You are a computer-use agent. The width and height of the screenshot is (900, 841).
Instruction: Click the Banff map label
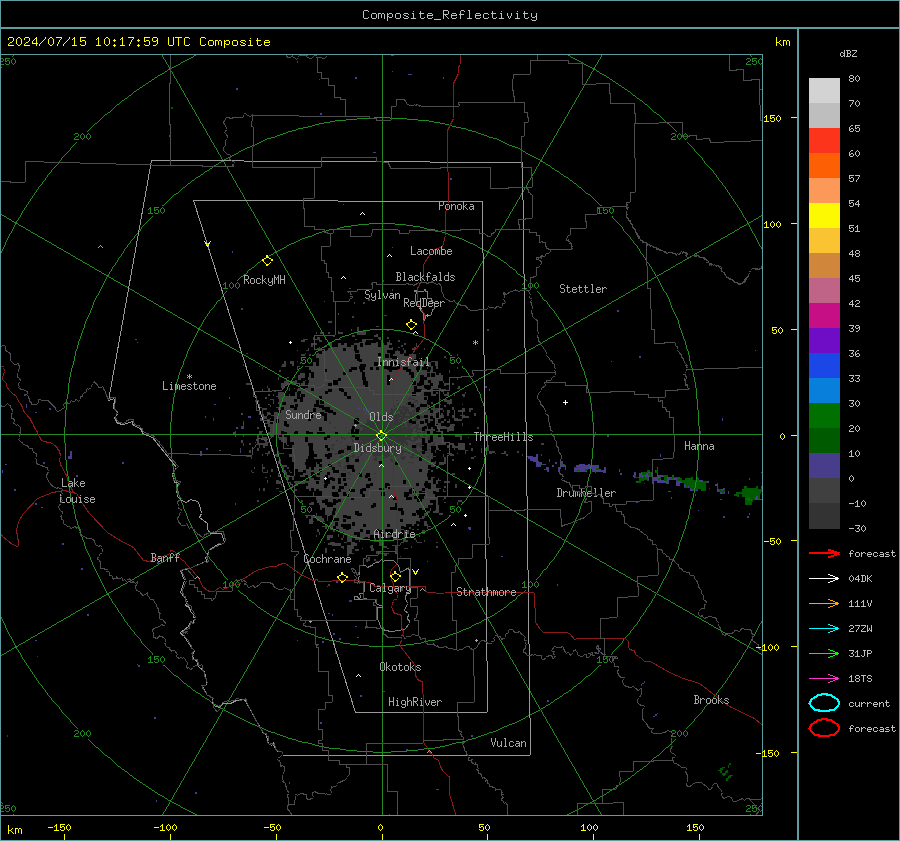click(x=165, y=558)
